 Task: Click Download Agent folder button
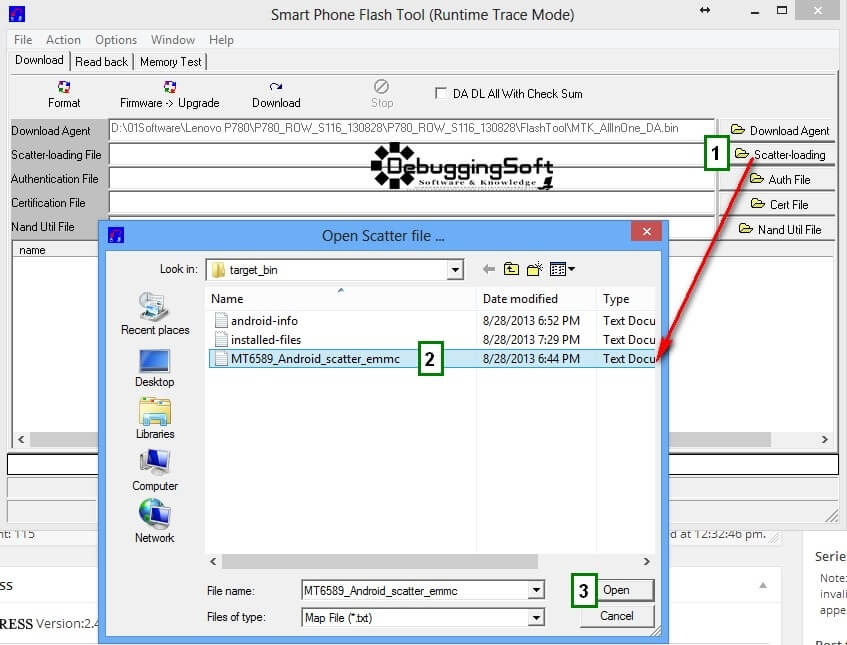[x=779, y=130]
